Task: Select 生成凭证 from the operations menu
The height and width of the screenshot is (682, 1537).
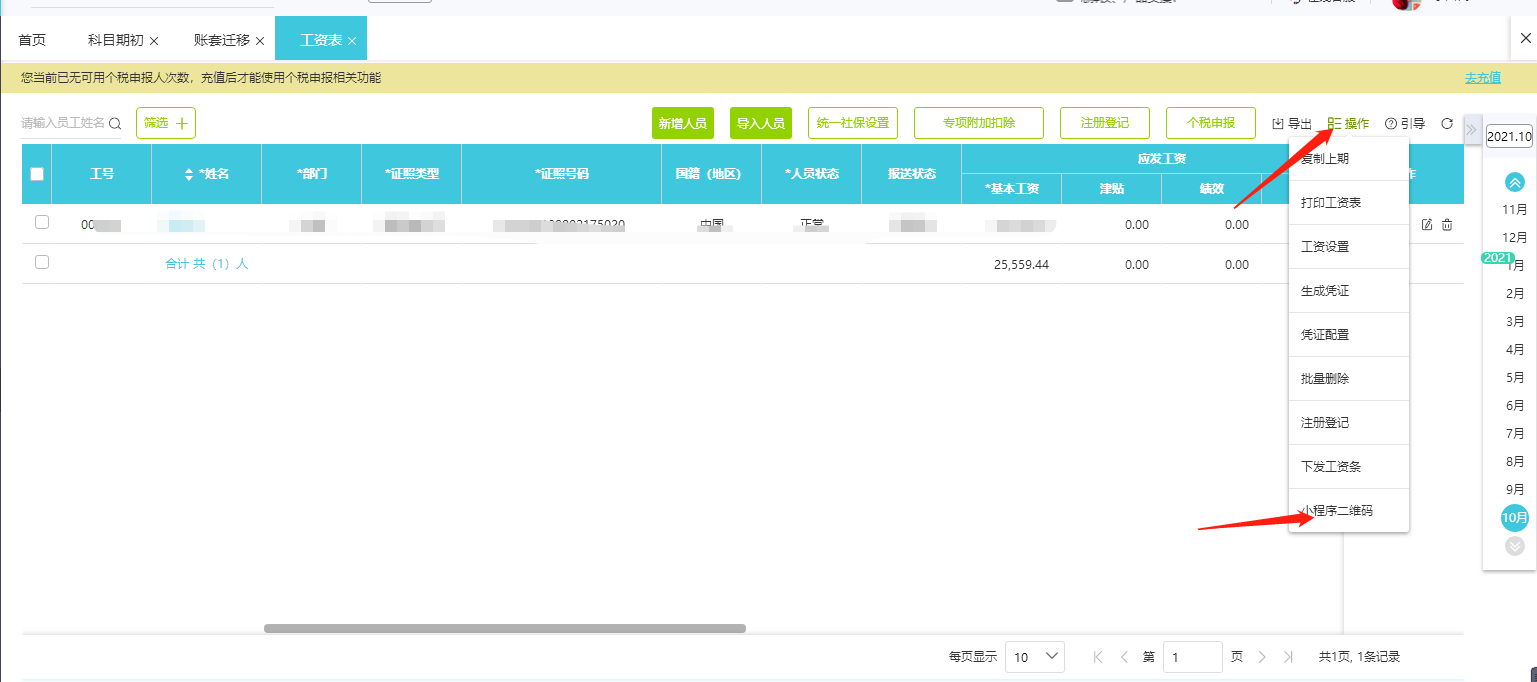Action: pos(1325,291)
